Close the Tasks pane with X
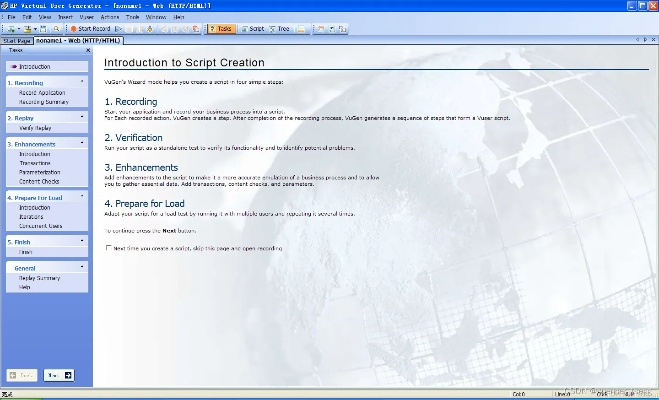This screenshot has height=400, width=659. (87, 49)
